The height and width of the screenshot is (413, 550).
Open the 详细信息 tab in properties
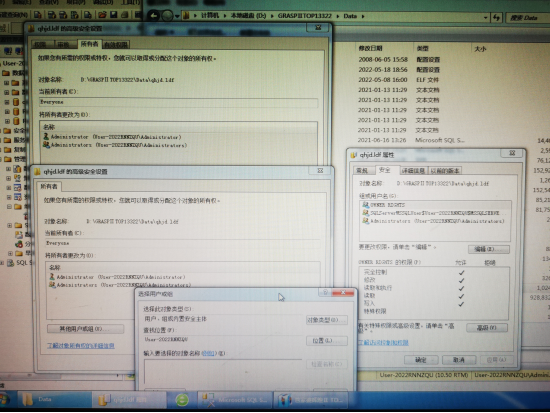coord(413,171)
